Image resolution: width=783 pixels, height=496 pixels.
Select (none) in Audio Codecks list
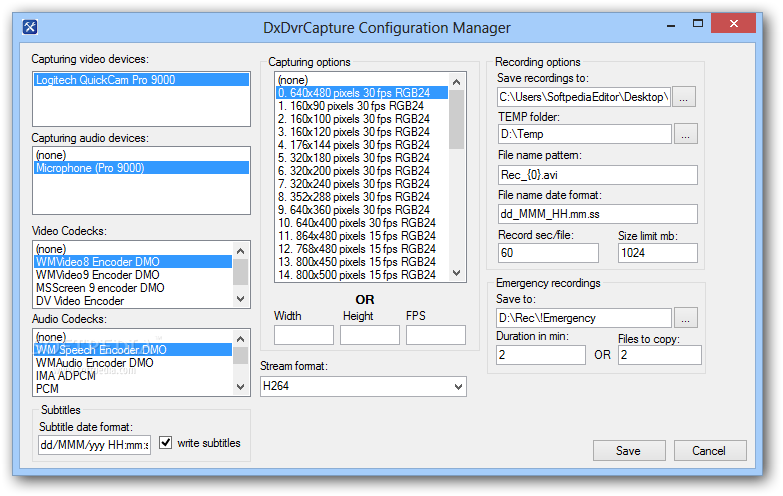coord(133,337)
